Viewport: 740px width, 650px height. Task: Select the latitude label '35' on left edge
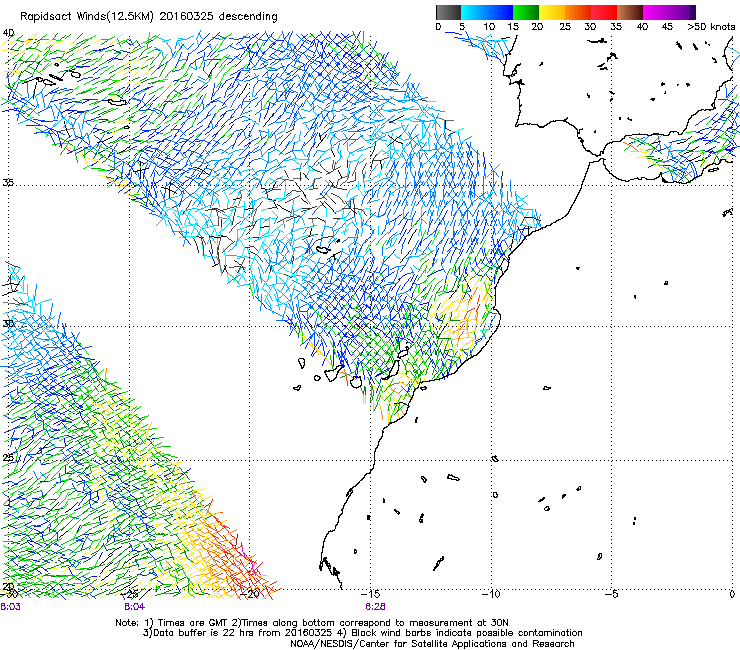tap(8, 182)
